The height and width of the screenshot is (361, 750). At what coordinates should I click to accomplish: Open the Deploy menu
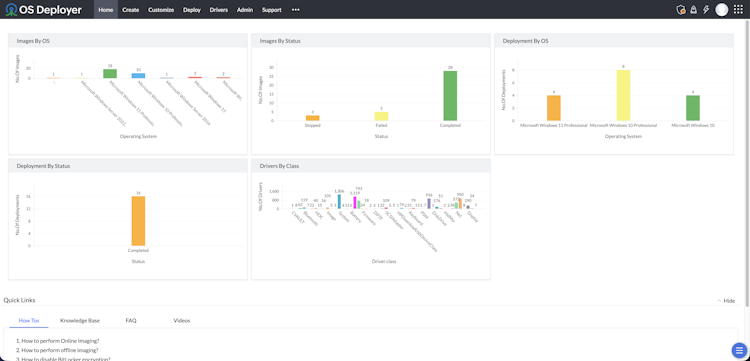[x=192, y=10]
